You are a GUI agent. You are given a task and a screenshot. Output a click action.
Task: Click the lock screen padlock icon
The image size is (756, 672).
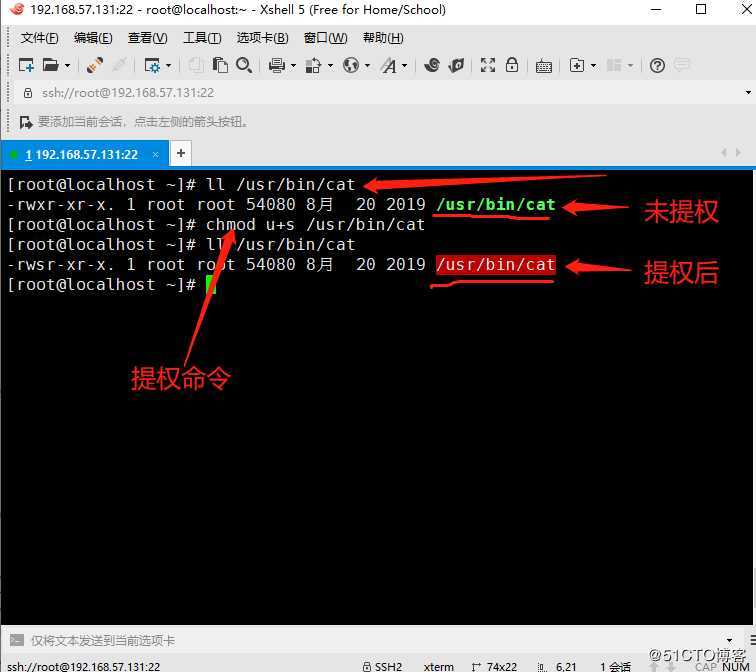[512, 65]
